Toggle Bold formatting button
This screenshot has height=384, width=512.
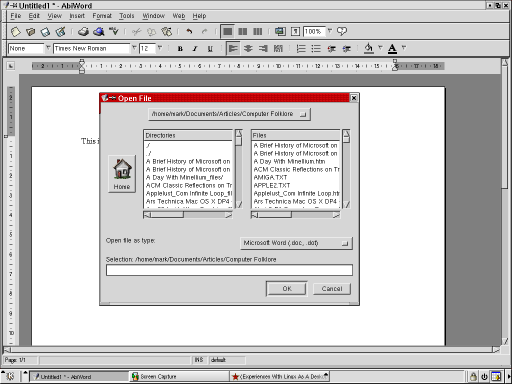point(180,49)
